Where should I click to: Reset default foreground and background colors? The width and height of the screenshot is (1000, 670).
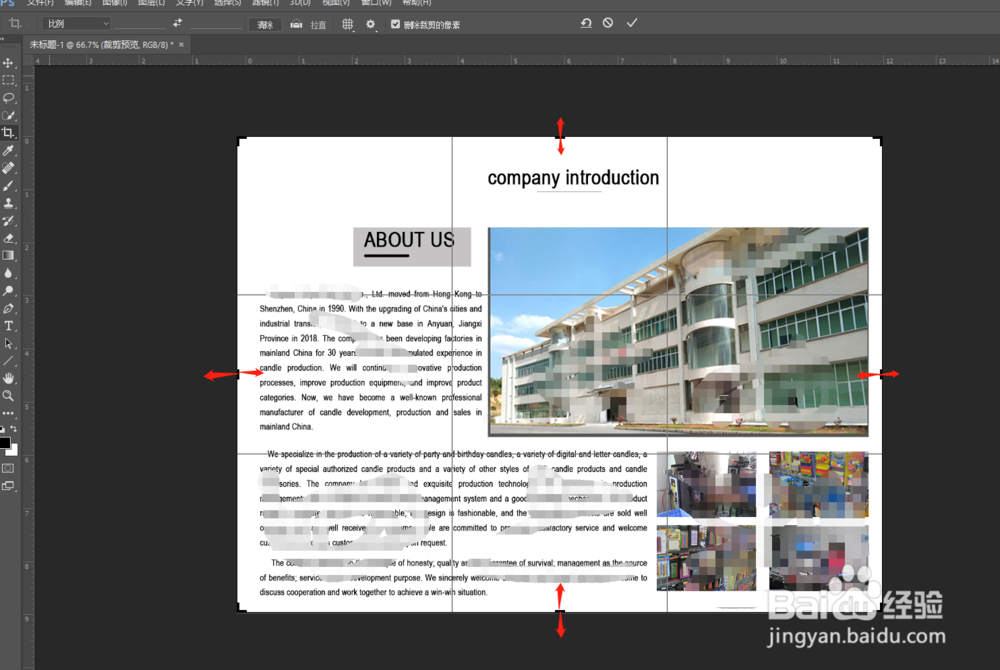tap(3, 429)
